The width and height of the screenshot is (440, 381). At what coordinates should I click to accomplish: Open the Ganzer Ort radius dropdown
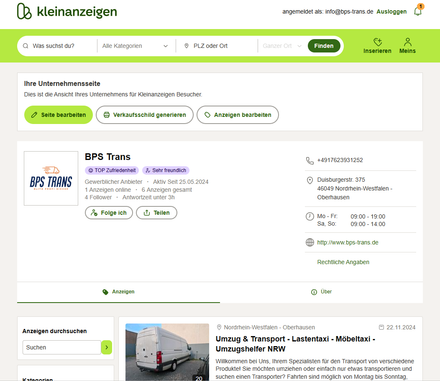(x=282, y=46)
